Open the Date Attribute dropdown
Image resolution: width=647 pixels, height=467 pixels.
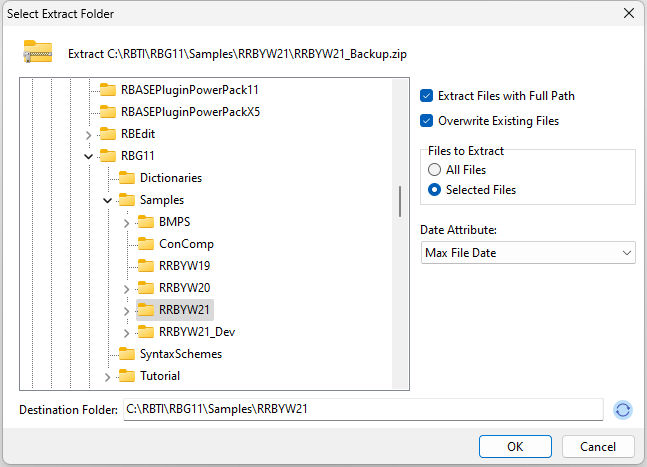point(528,252)
